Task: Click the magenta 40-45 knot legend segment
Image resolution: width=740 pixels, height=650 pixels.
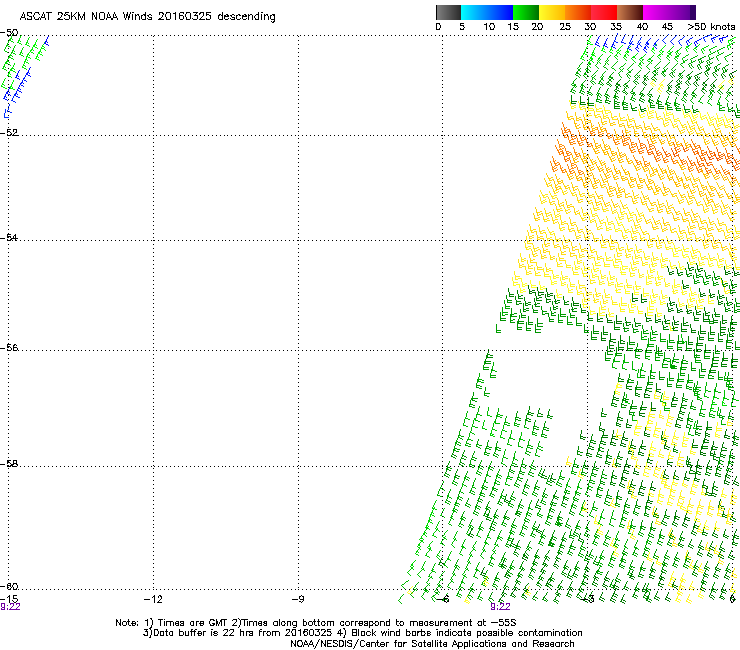Action: pyautogui.click(x=656, y=12)
